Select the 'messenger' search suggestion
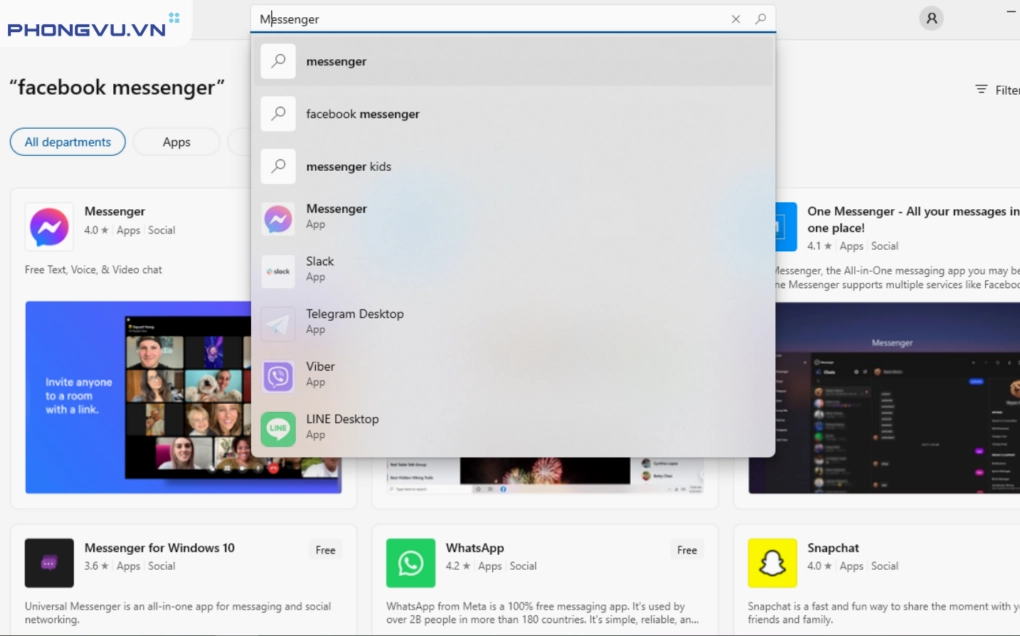 (336, 62)
